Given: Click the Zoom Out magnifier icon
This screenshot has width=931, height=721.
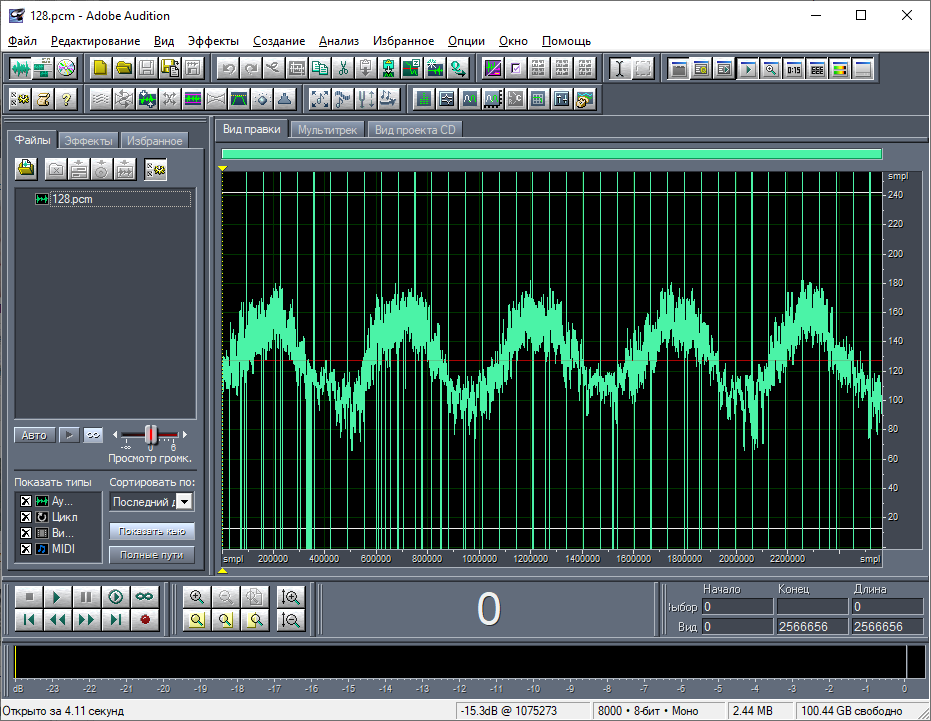Looking at the screenshot, I should point(225,596).
